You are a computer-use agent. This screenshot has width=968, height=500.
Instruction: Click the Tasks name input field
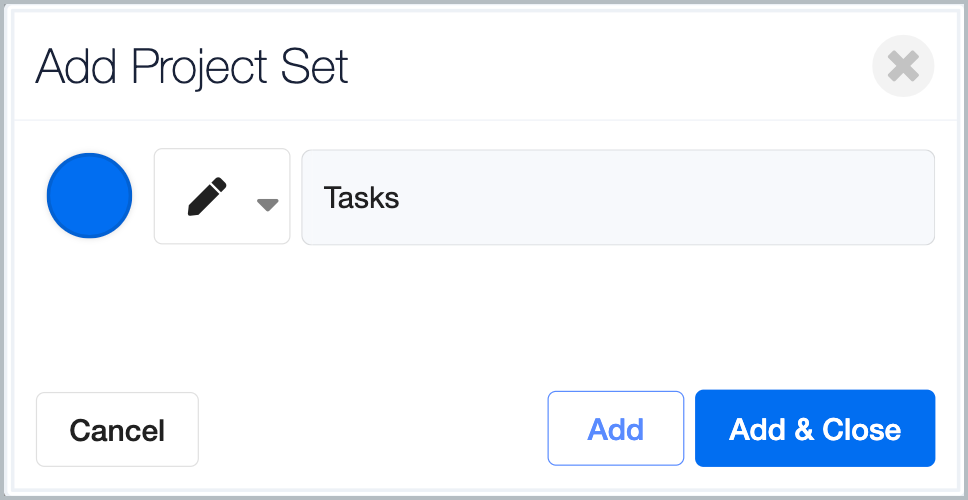[x=618, y=197]
